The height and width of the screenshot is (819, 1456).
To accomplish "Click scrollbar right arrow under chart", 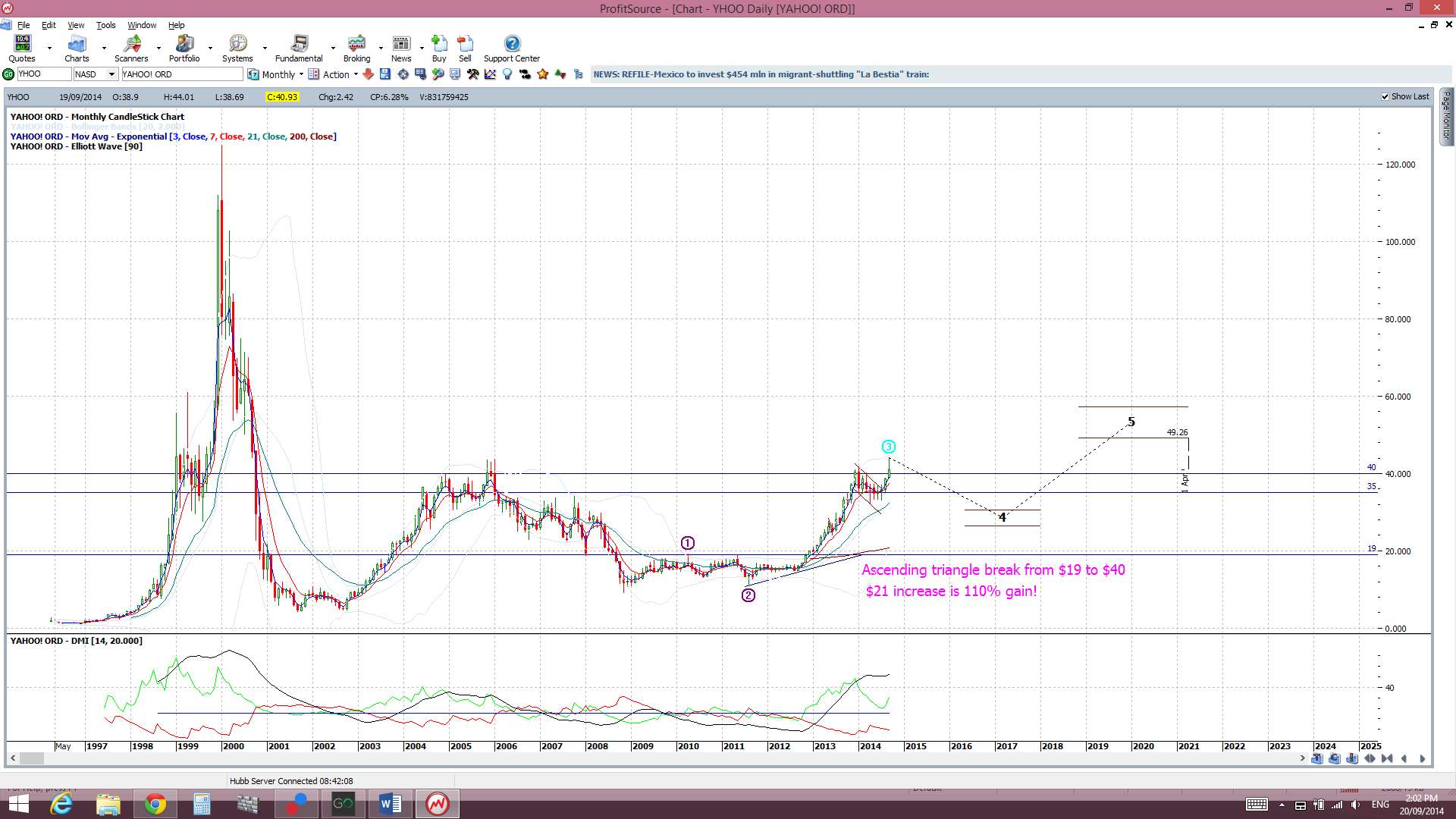I will click(1303, 758).
